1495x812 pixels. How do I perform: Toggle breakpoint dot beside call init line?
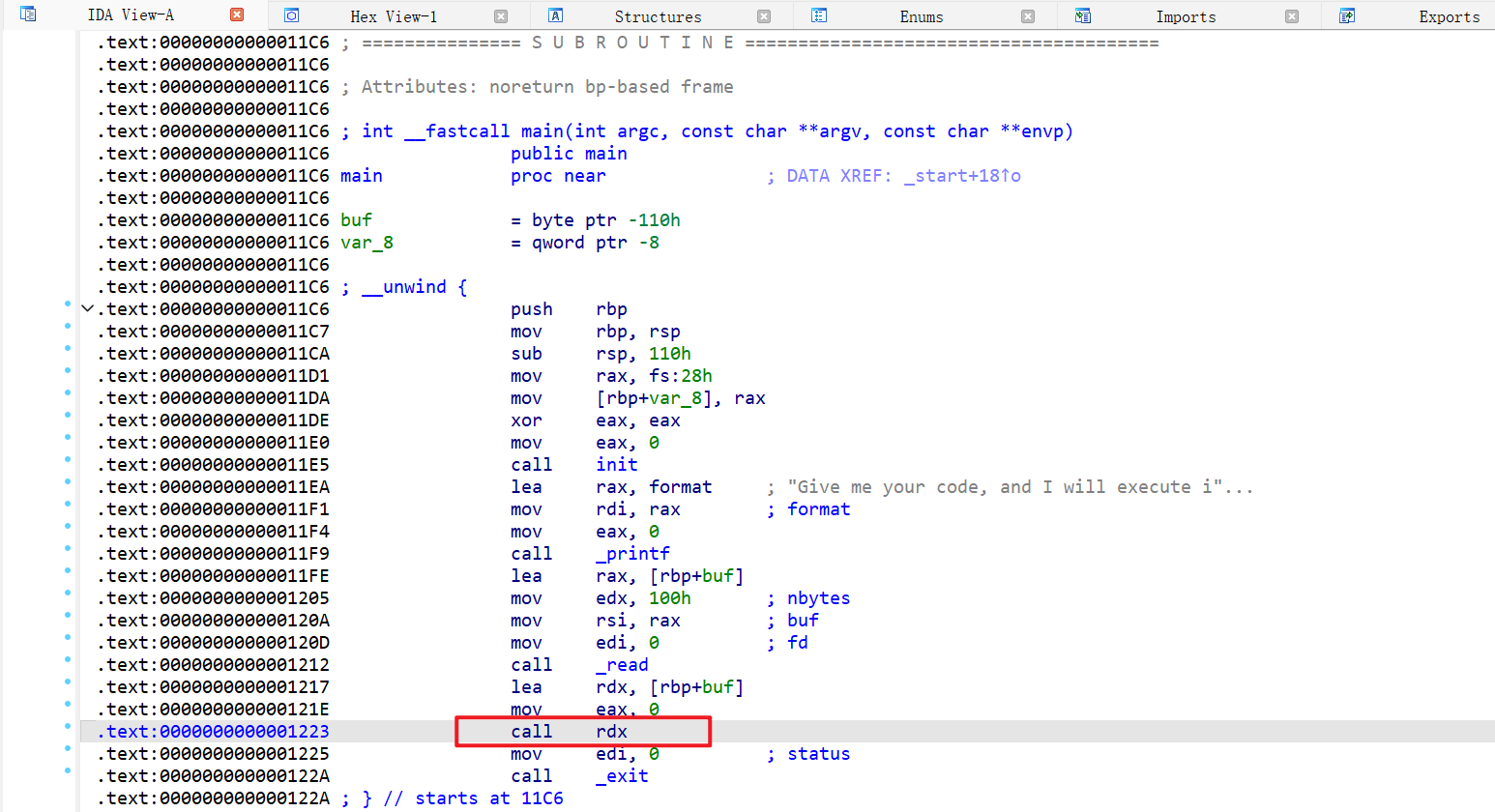(68, 459)
